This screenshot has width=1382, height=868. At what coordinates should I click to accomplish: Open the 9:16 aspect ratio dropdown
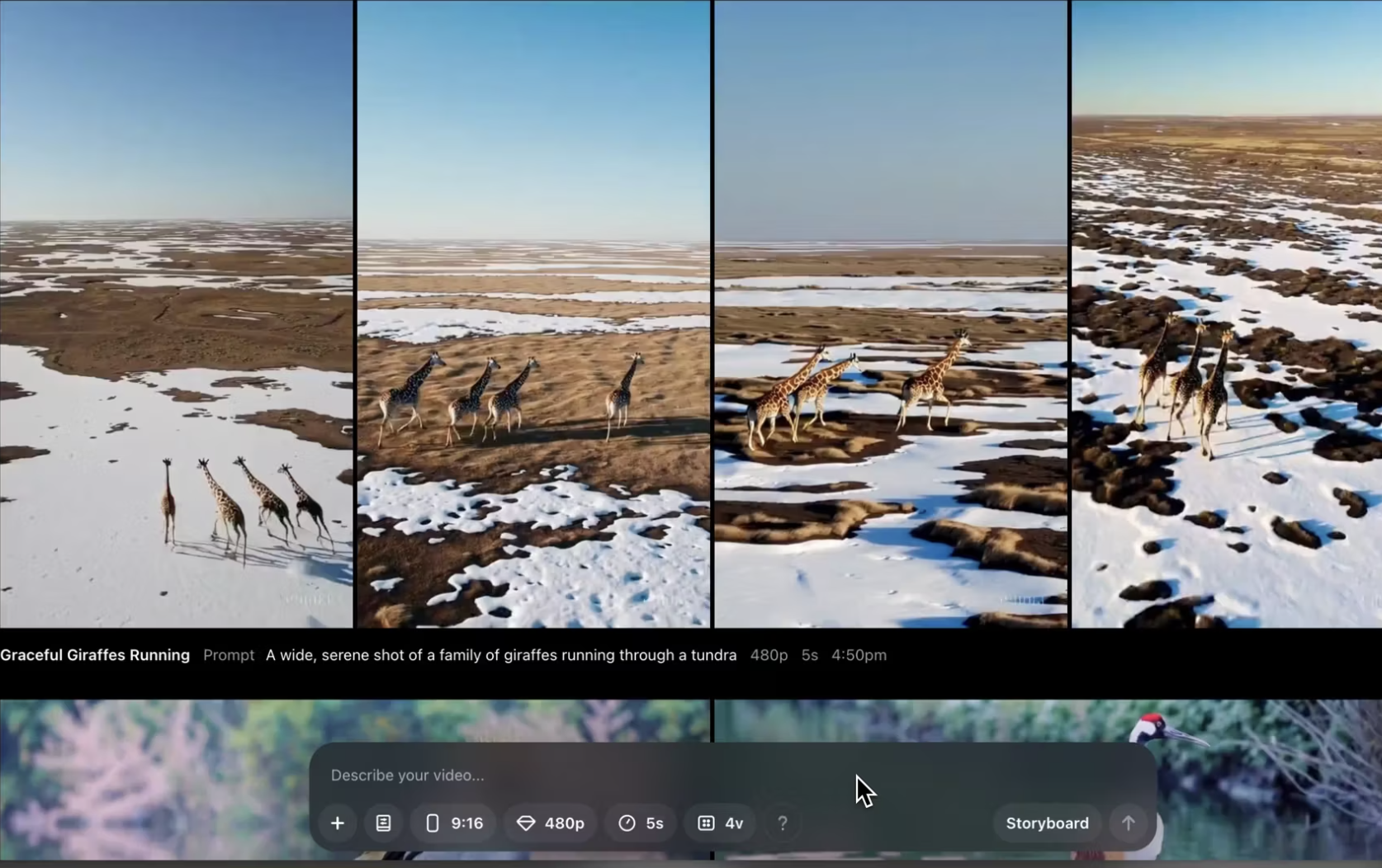tap(454, 823)
